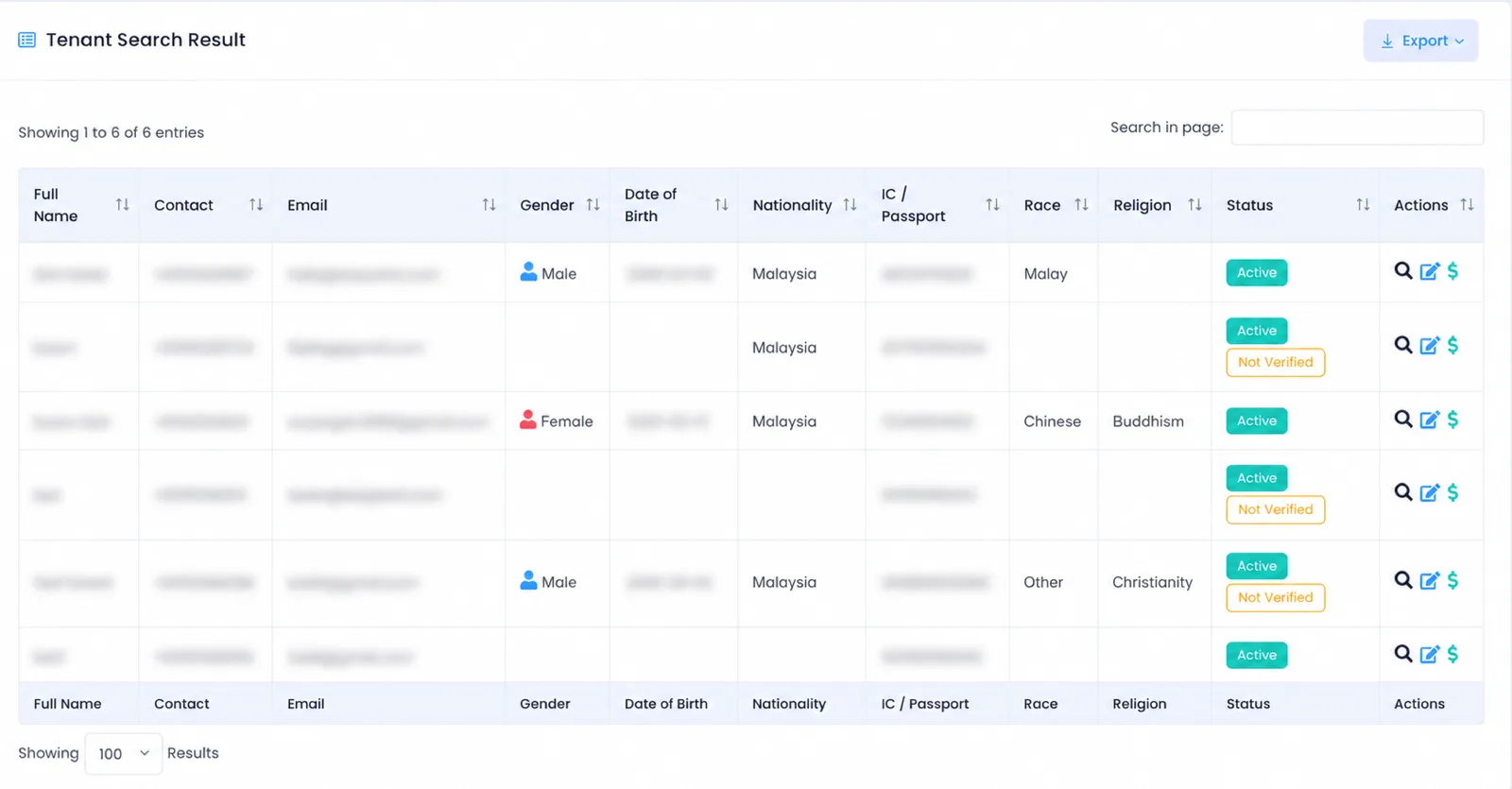
Task: Open the 100 results-per-page dropdown
Action: 124,753
